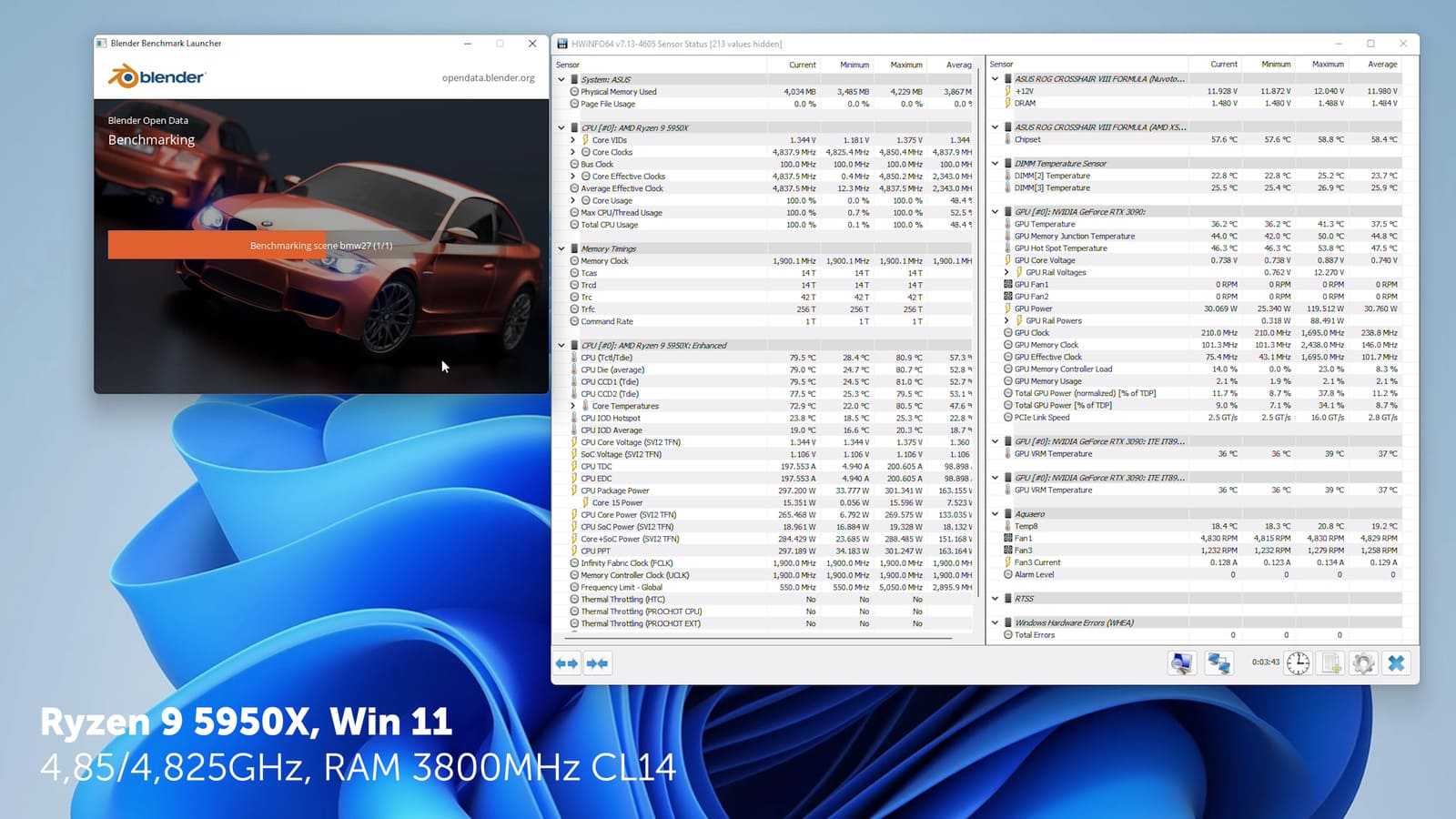Click the networked computers icon
Image resolution: width=1456 pixels, height=819 pixels.
(x=1218, y=663)
